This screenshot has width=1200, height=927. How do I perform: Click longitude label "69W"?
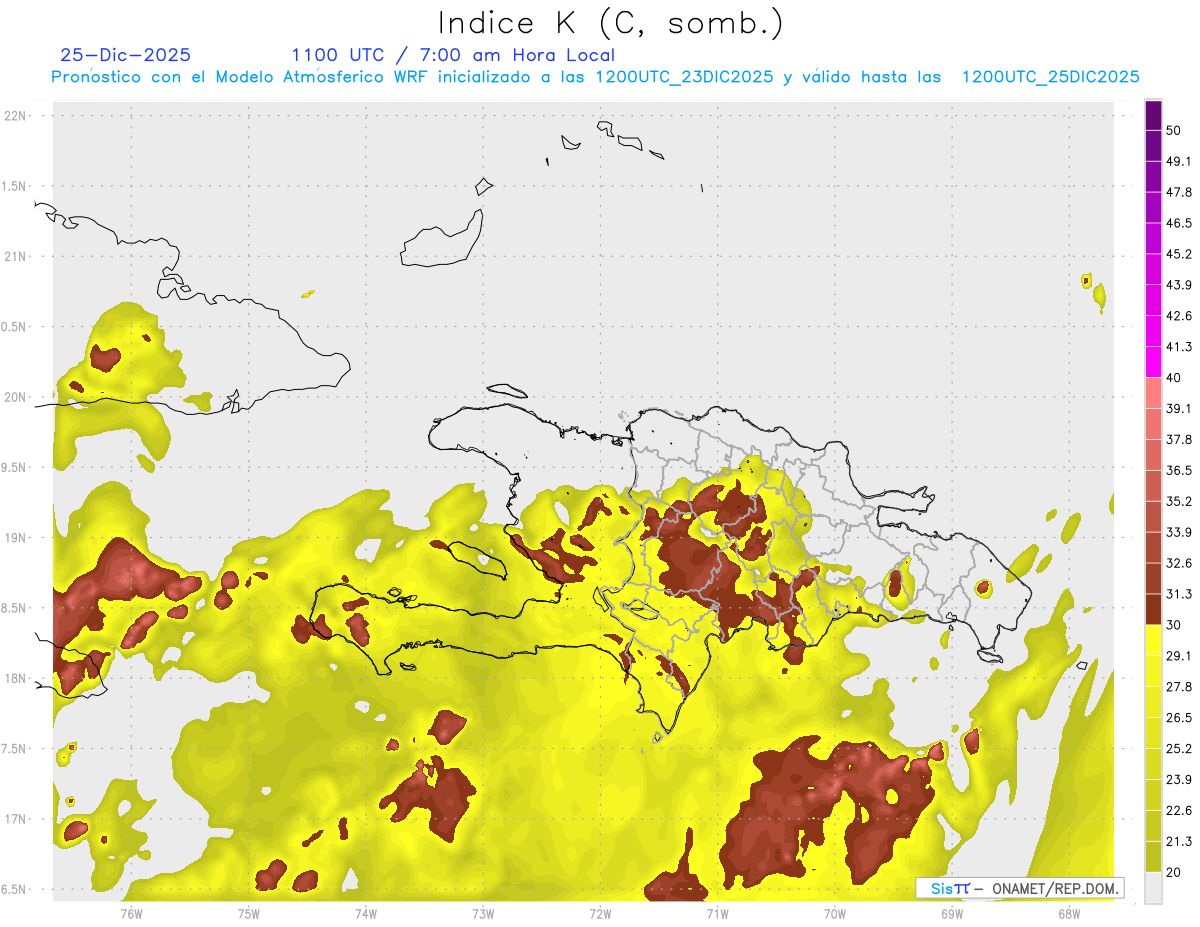[951, 914]
